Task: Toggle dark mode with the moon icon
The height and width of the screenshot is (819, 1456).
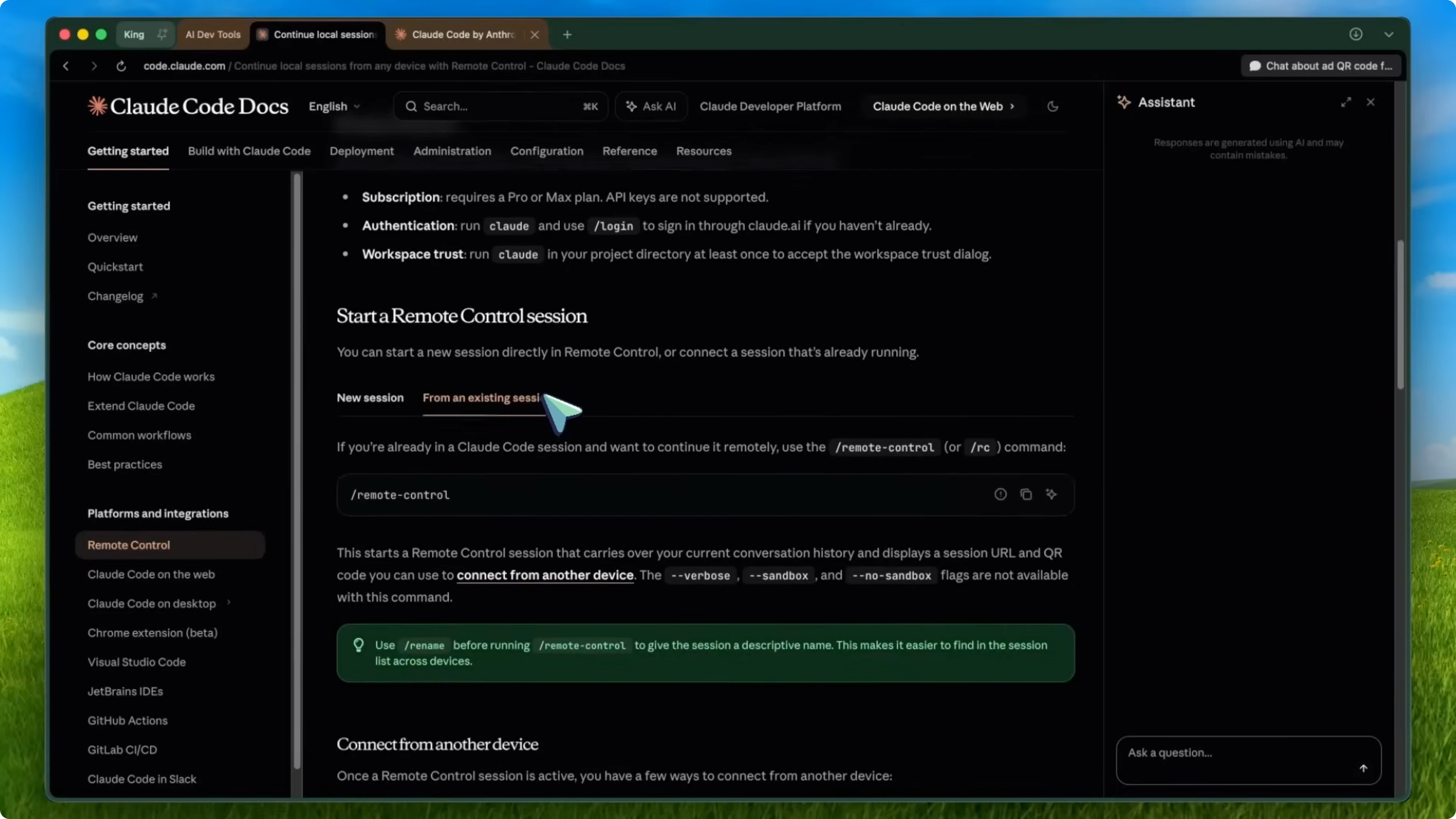Action: tap(1052, 106)
